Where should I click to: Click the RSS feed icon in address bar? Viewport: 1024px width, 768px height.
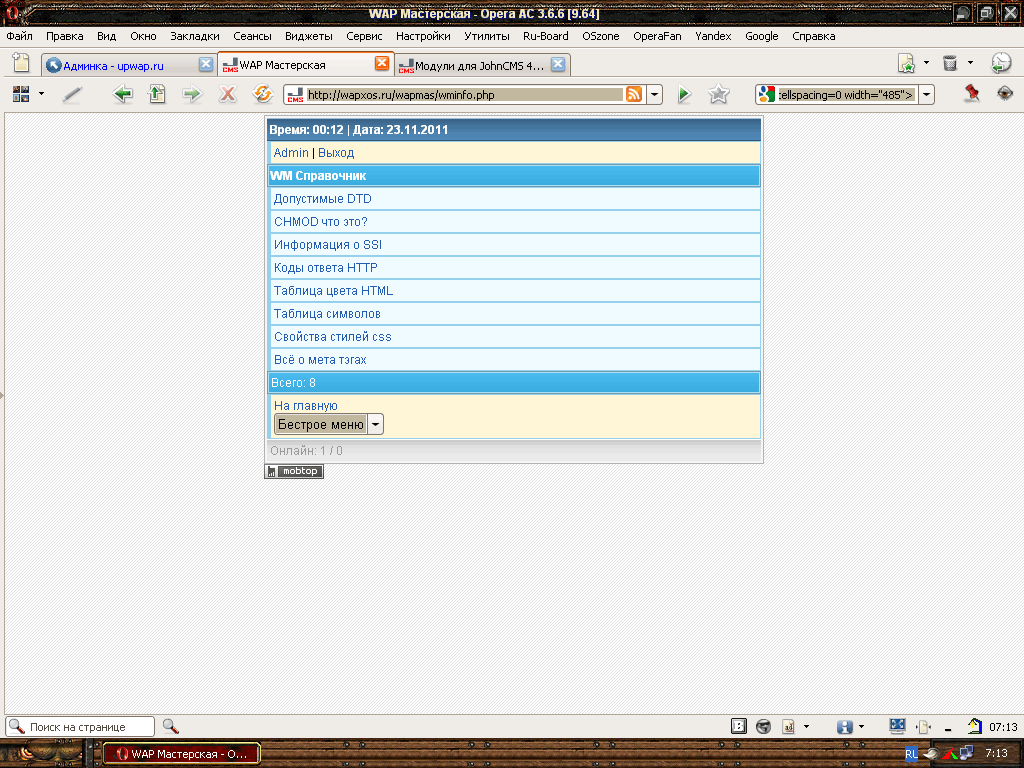(633, 94)
